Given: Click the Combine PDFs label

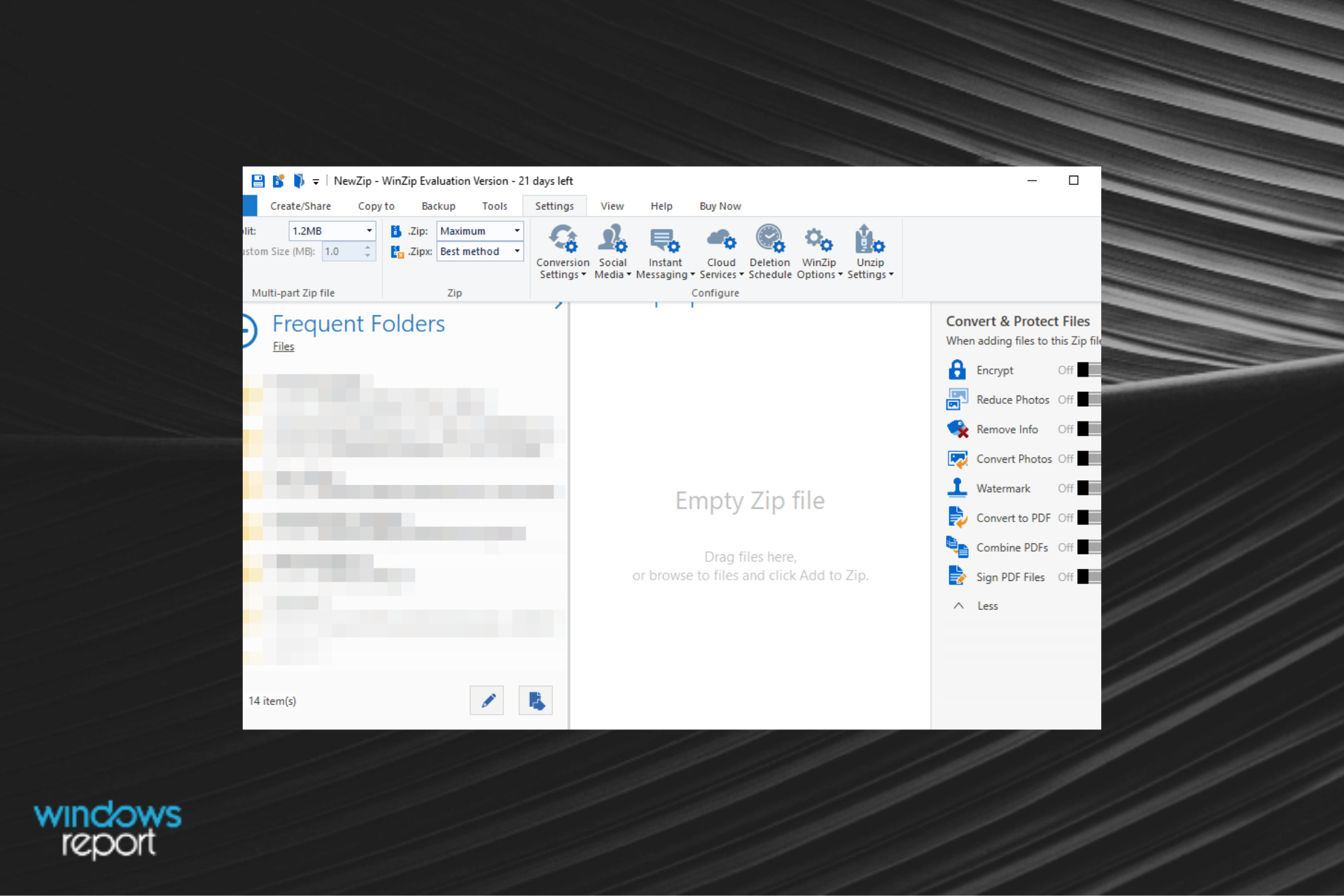Looking at the screenshot, I should click(x=1012, y=547).
